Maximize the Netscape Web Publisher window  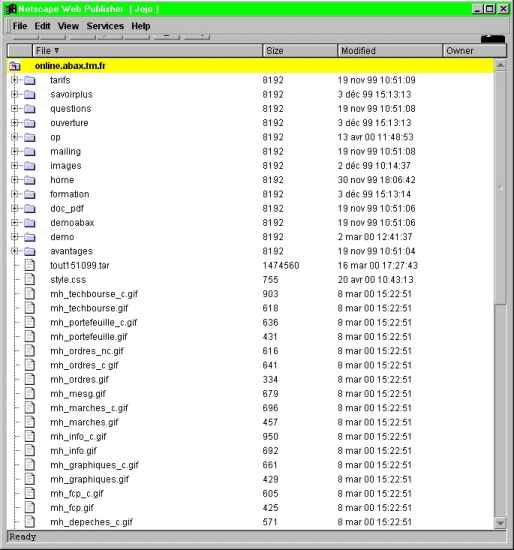pos(490,9)
